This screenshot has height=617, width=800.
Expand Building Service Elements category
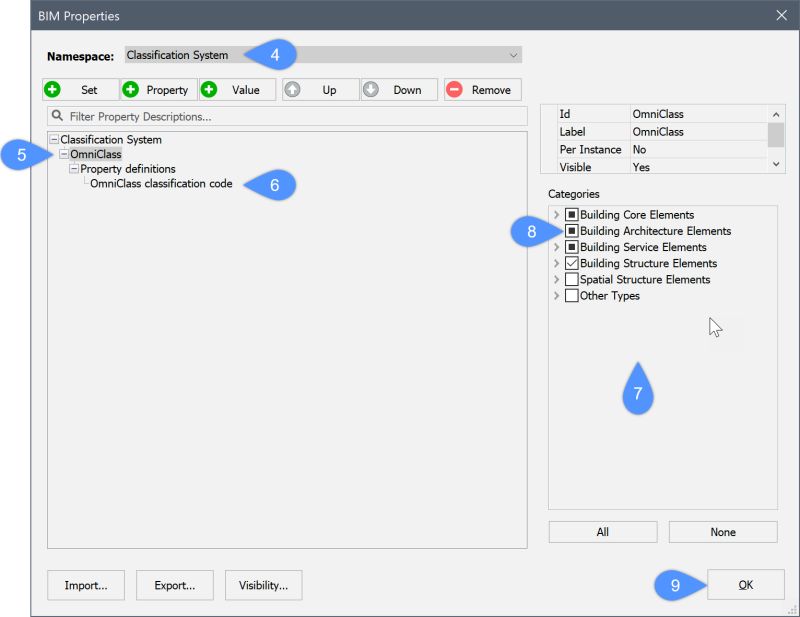557,247
